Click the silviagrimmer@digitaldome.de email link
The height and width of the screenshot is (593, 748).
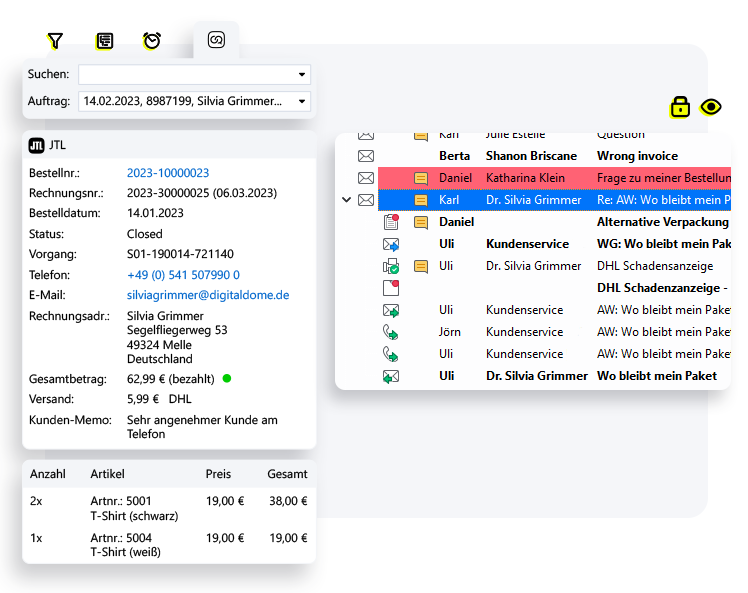click(208, 295)
